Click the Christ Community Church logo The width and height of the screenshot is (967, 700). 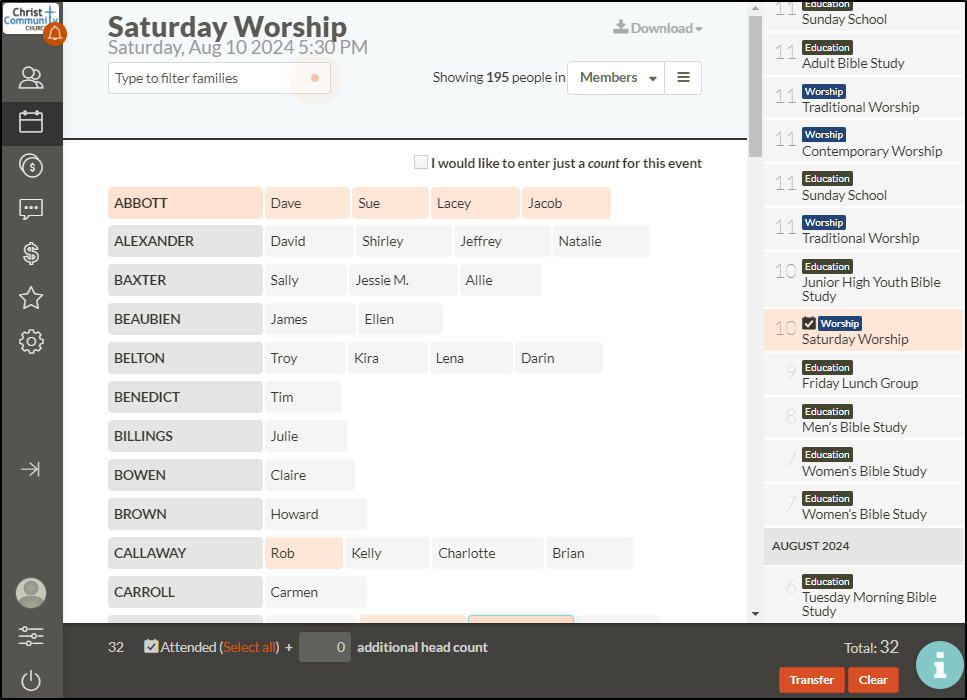click(x=30, y=19)
